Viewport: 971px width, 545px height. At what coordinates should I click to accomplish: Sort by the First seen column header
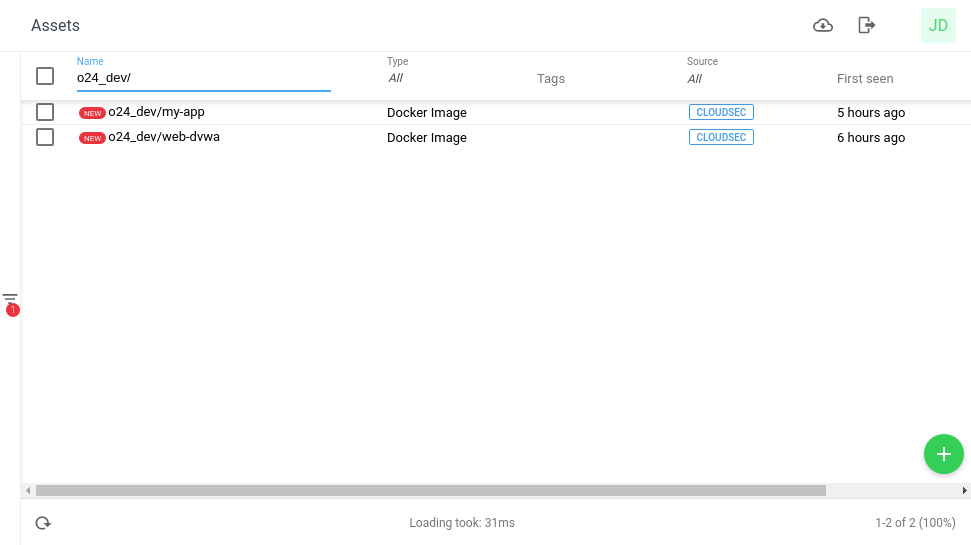click(x=865, y=78)
